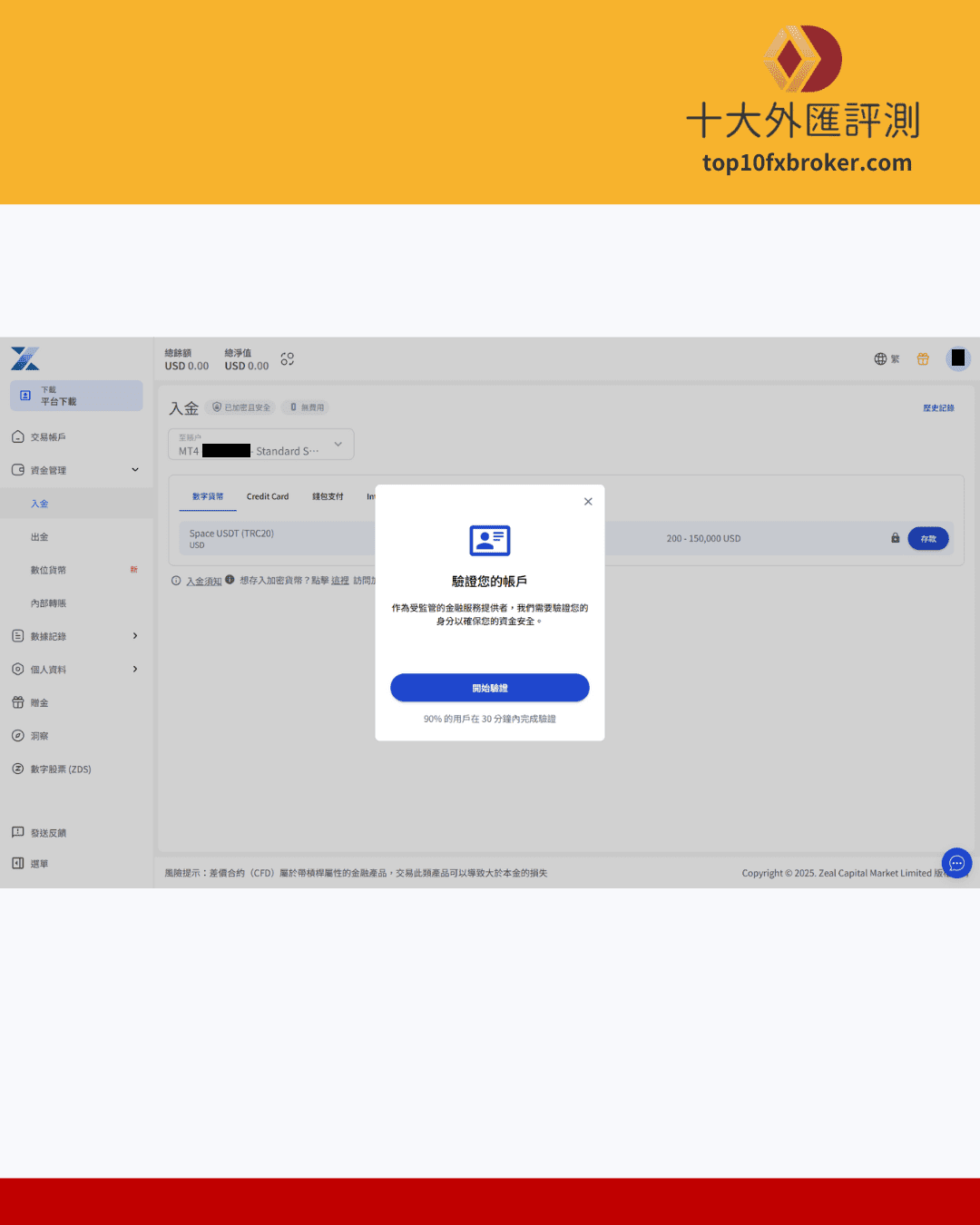Click the 存款 deposit button
This screenshot has height=1225, width=980.
point(927,539)
